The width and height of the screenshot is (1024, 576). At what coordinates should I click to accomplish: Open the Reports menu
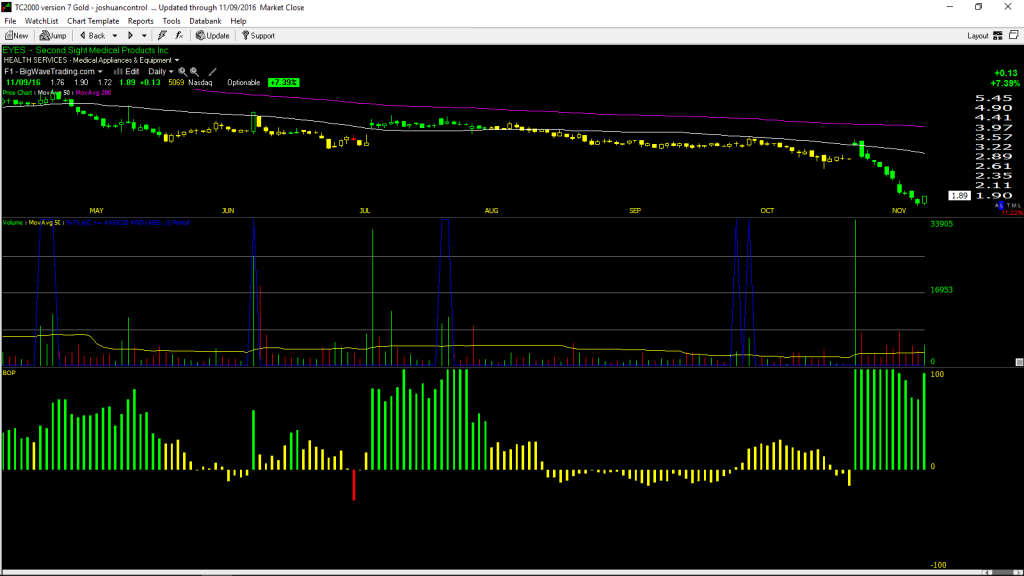[x=140, y=21]
